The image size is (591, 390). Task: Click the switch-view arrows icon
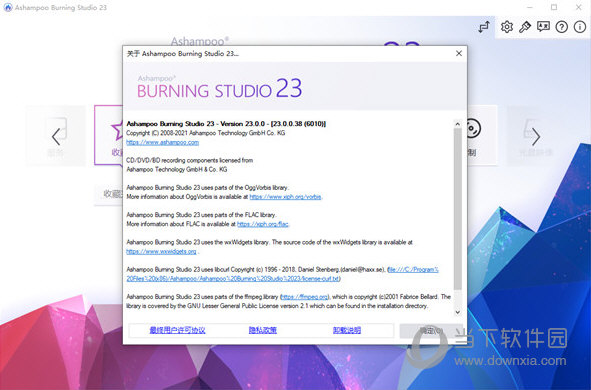coord(484,27)
